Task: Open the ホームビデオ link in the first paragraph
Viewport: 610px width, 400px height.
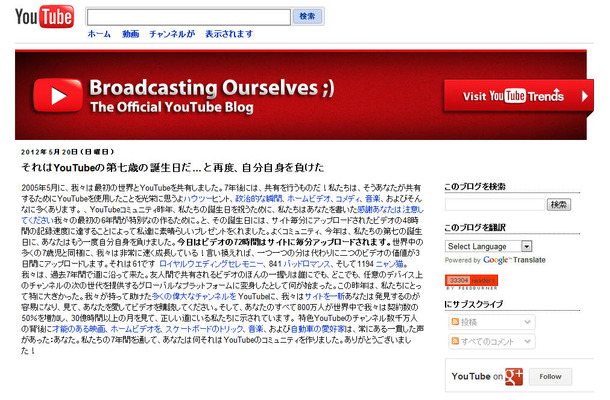Action: 309,199
